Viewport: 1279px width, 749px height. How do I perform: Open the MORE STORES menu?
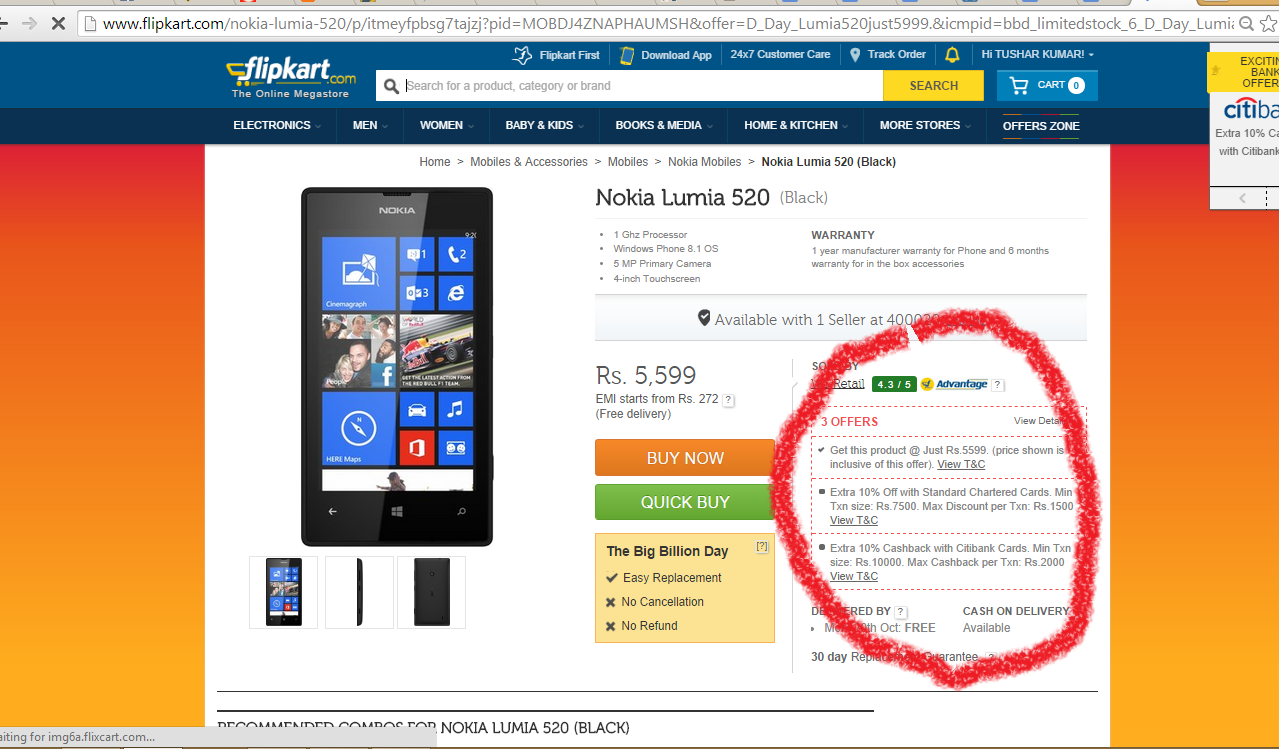coord(925,126)
